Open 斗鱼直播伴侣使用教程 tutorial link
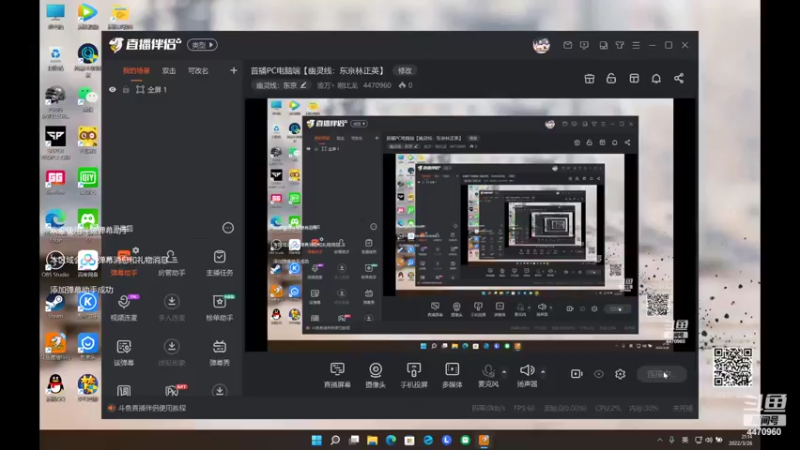 [x=152, y=408]
